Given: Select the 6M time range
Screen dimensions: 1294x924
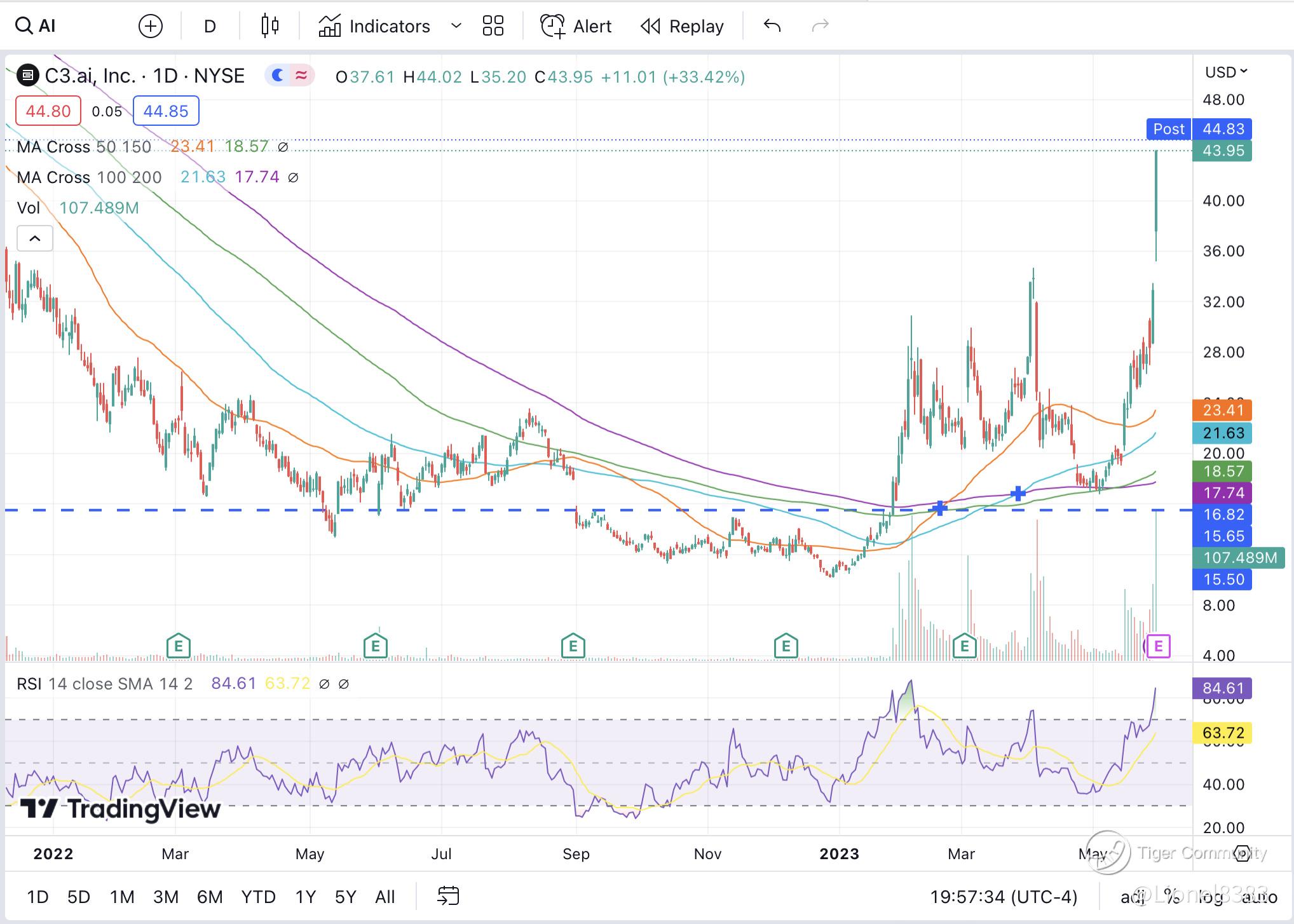Looking at the screenshot, I should (x=209, y=897).
